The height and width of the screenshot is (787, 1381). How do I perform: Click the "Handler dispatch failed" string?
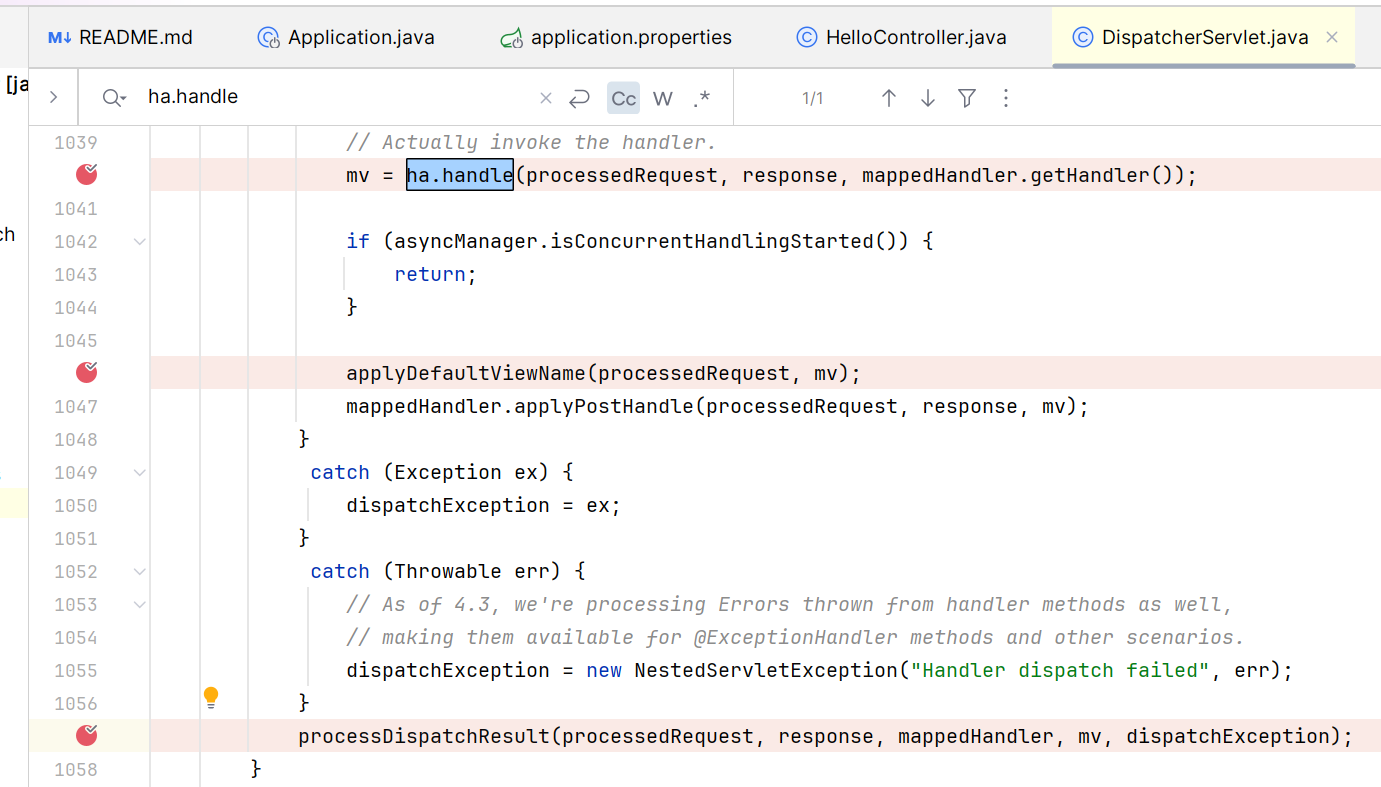pyautogui.click(x=1060, y=670)
